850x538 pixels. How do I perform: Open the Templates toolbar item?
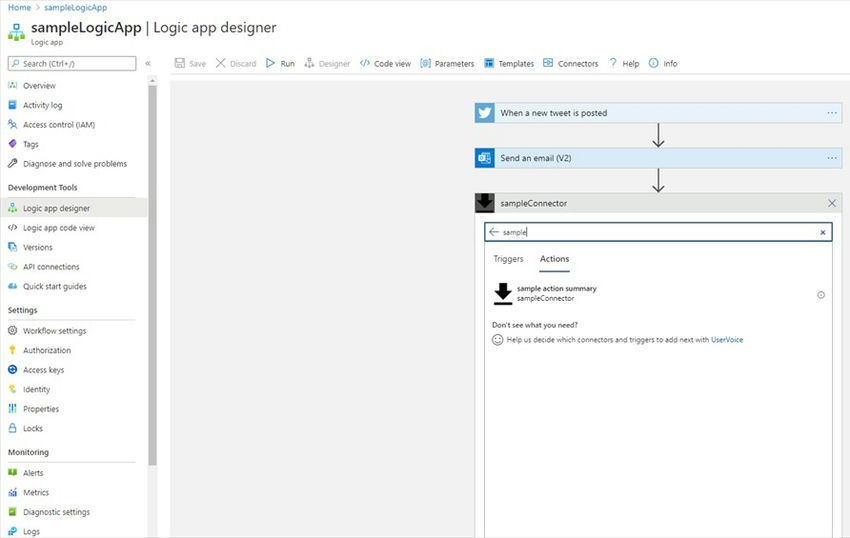(509, 63)
